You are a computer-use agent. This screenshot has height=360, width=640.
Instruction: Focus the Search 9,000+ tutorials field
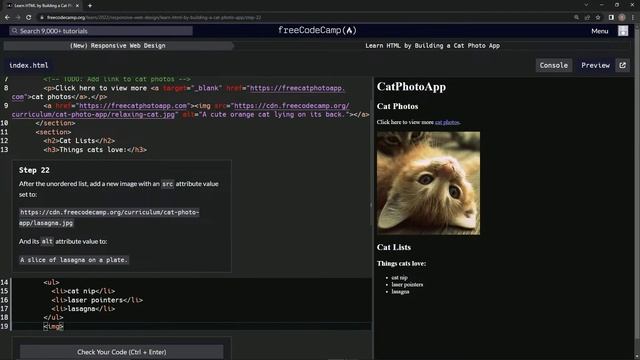(x=101, y=31)
